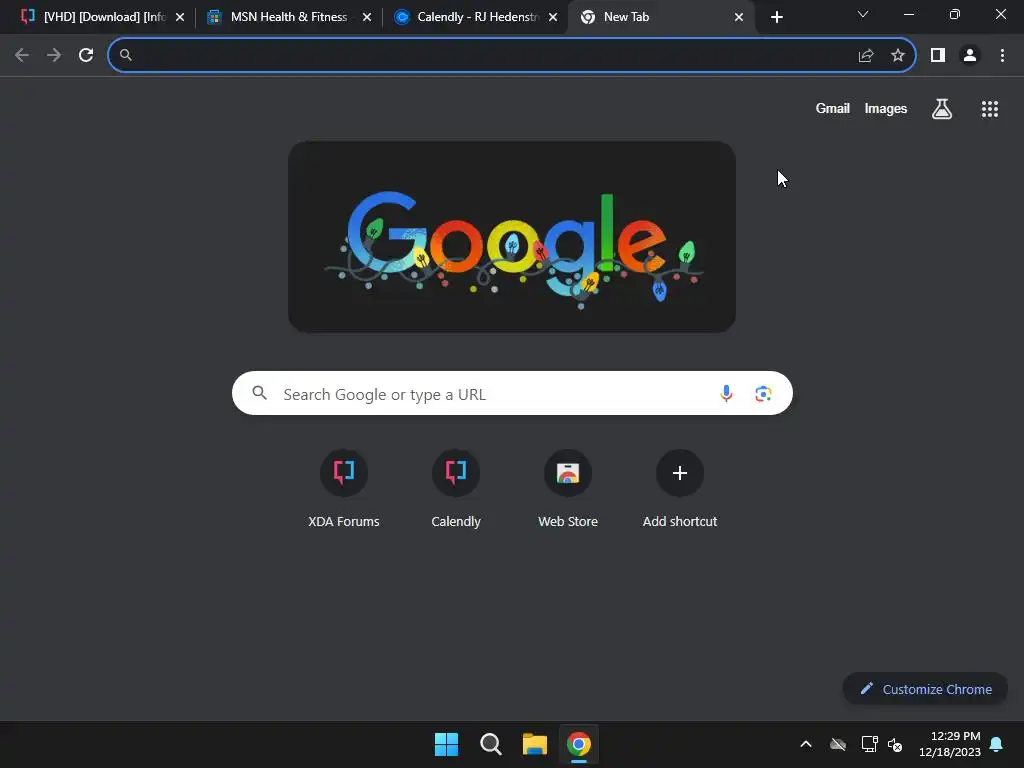Close the New Tab tab
Image resolution: width=1024 pixels, height=768 pixels.
(739, 17)
